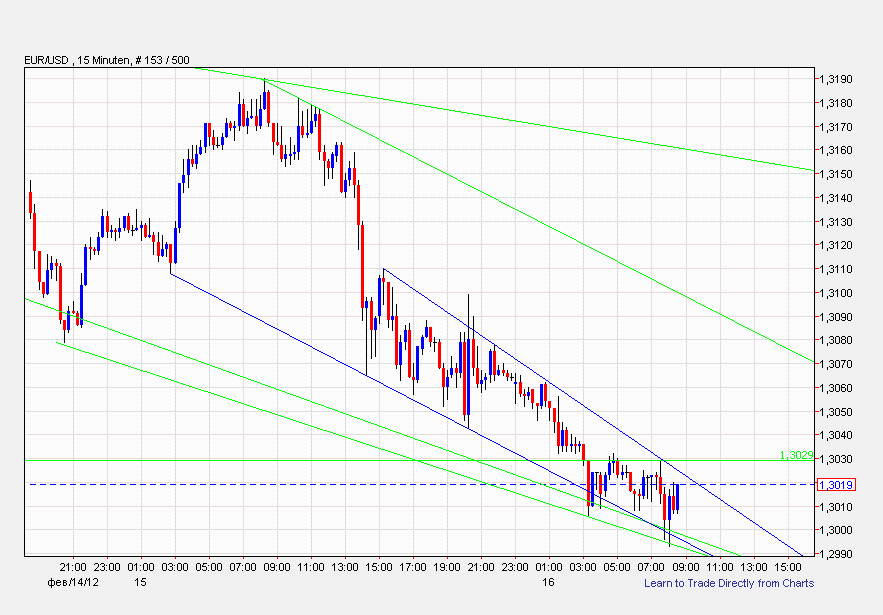Click the 1,3050 price axis label
The height and width of the screenshot is (615, 883).
click(836, 412)
